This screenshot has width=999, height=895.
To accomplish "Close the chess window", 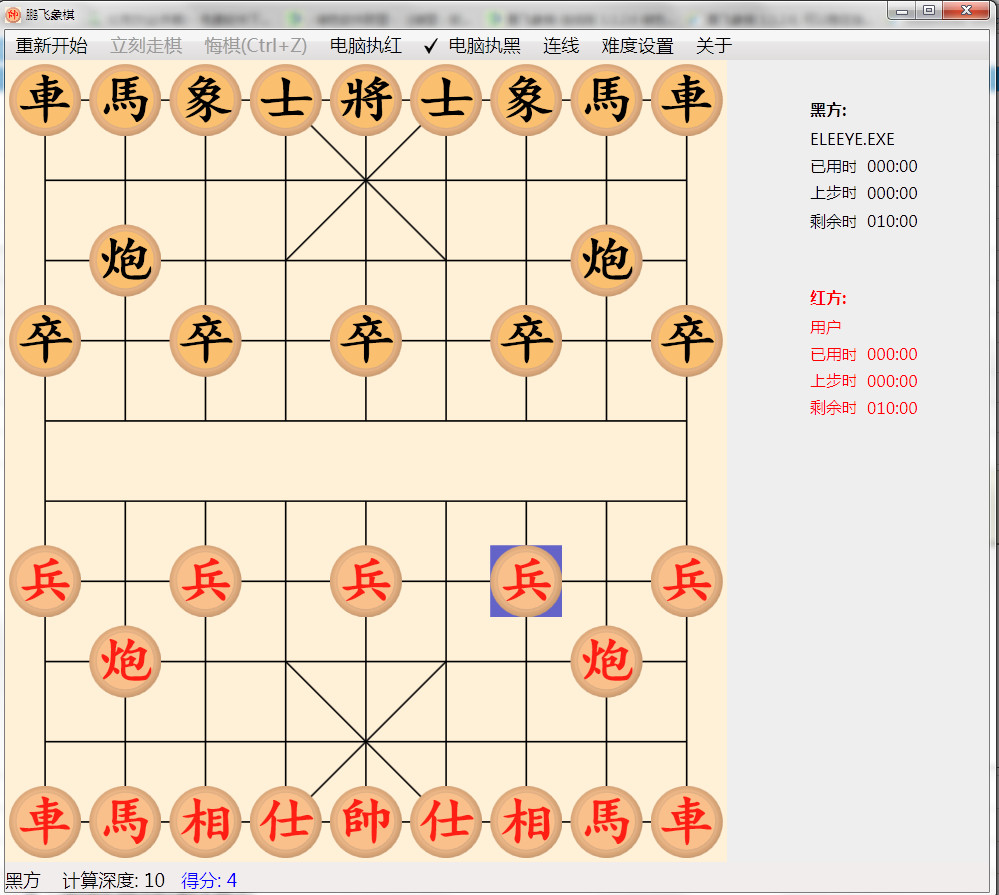I will tap(966, 10).
